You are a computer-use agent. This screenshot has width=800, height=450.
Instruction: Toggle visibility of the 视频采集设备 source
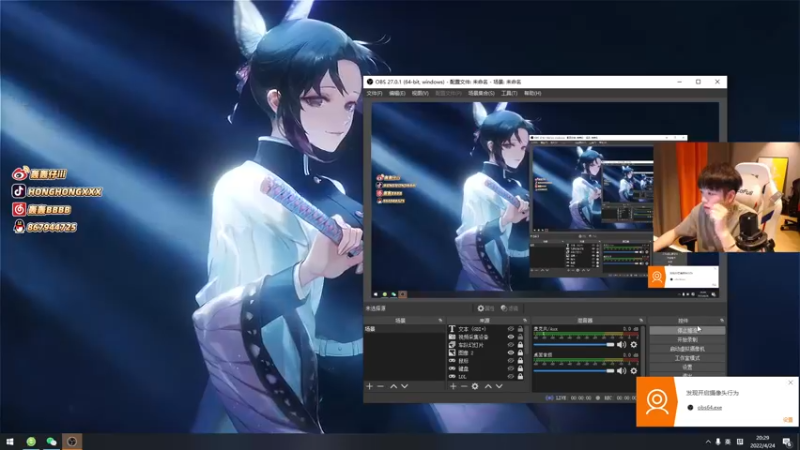click(x=510, y=337)
